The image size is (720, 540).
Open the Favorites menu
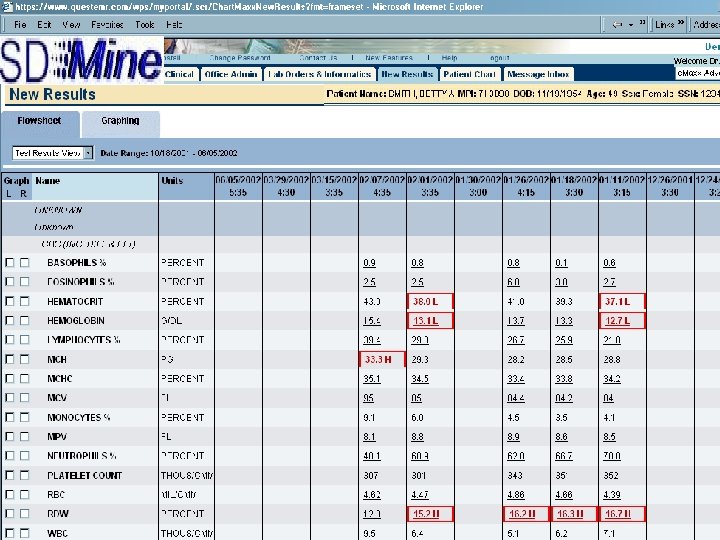(x=107, y=24)
